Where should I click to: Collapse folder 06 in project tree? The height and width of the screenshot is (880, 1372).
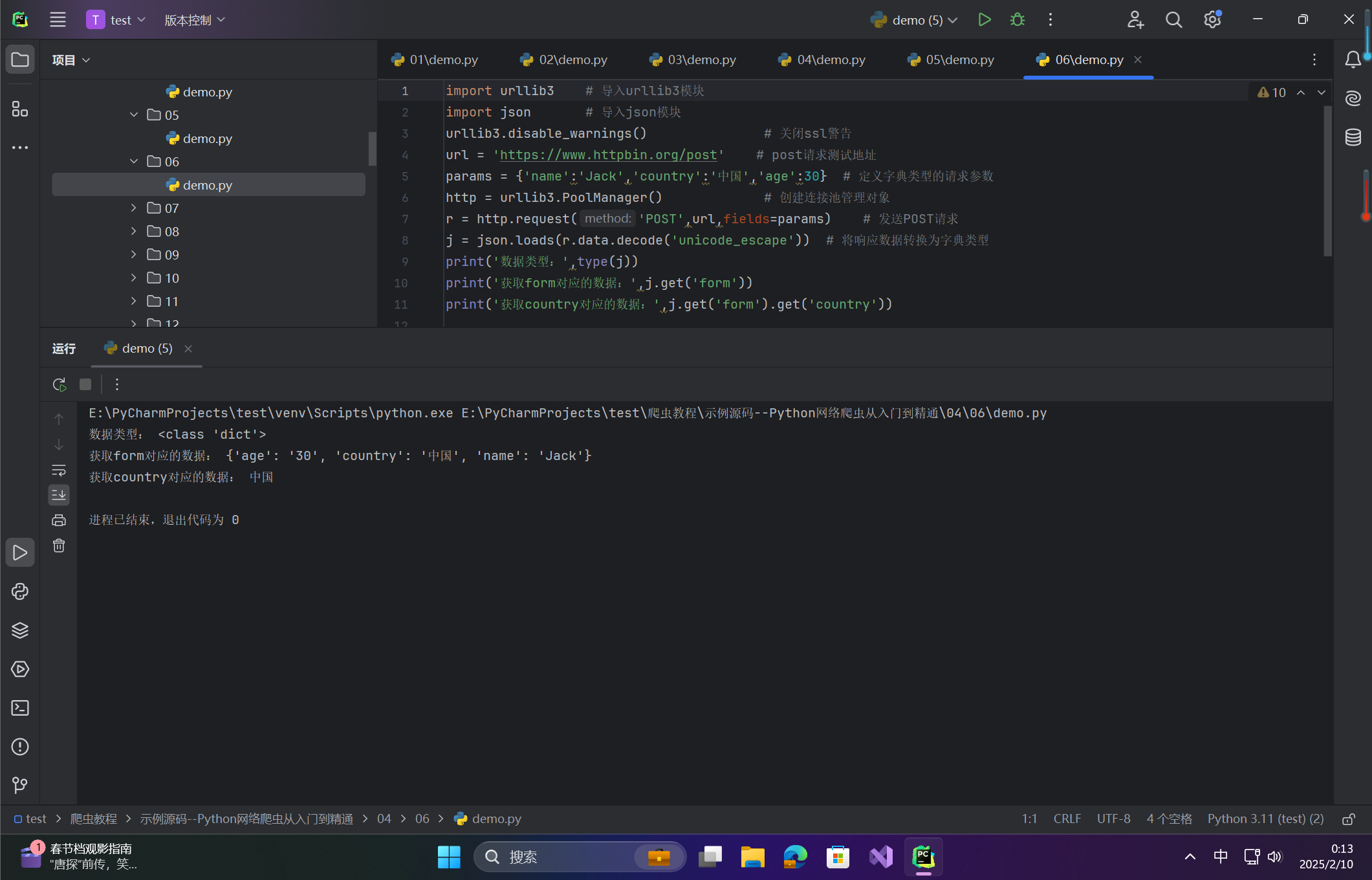tap(134, 162)
